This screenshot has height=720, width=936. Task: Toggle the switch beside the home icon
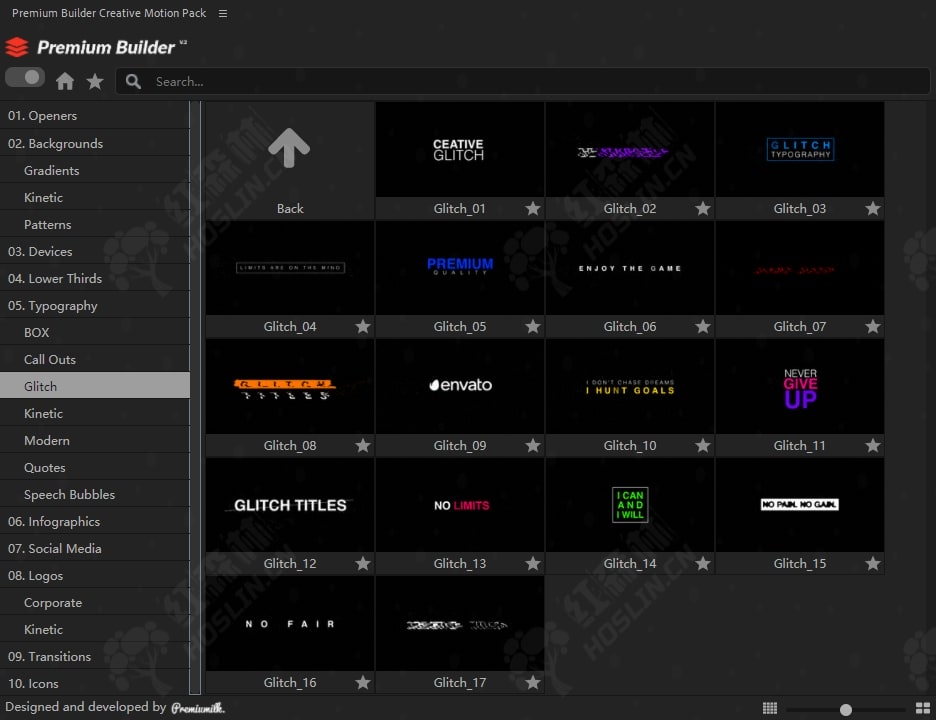(25, 78)
